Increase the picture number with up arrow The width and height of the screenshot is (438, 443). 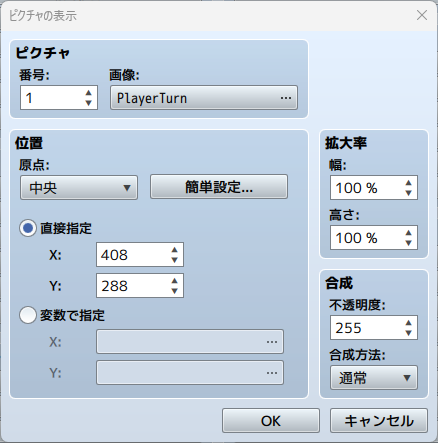click(88, 93)
